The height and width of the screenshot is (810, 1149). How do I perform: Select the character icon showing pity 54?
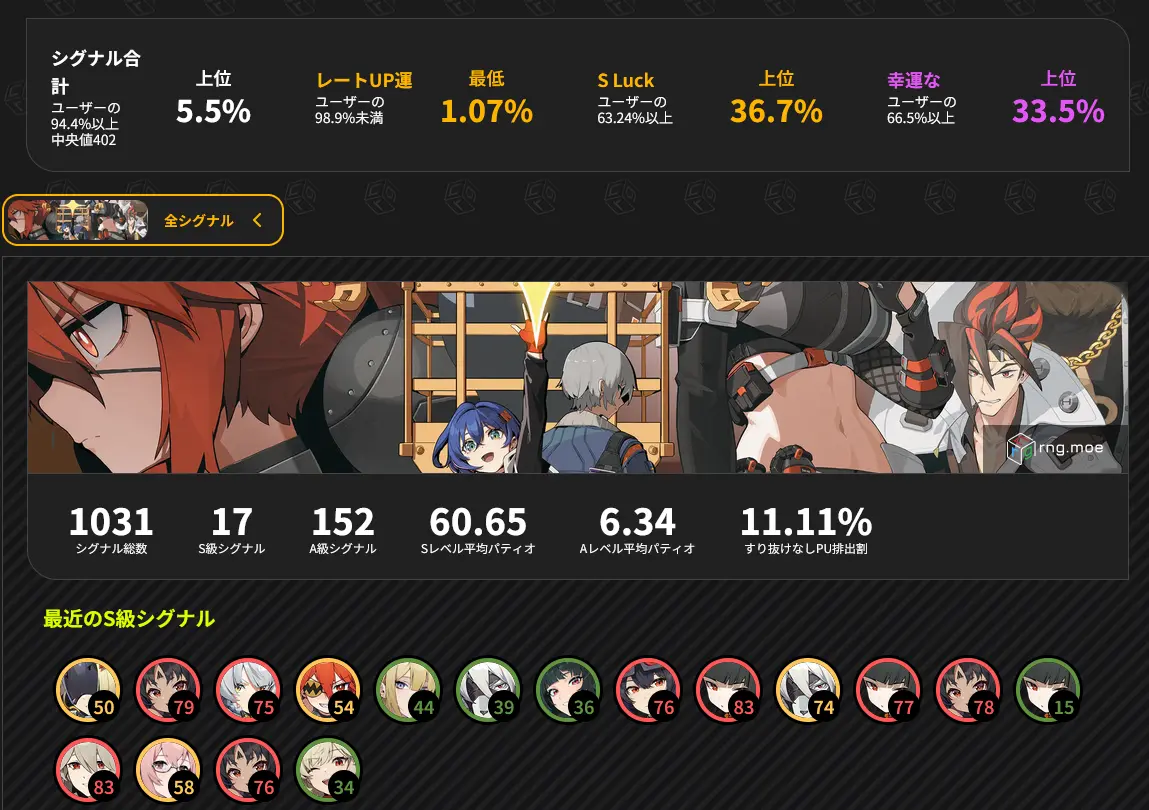tap(328, 690)
